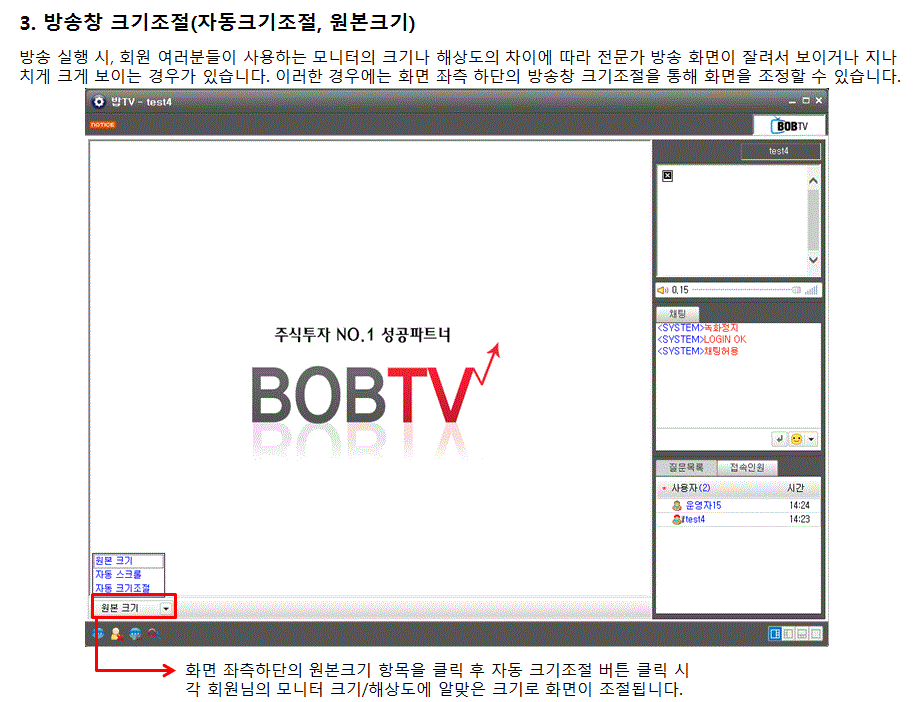Screen dimensions: 919x702
Task: Click the BobTV gear logo in title bar
Action: pos(98,101)
